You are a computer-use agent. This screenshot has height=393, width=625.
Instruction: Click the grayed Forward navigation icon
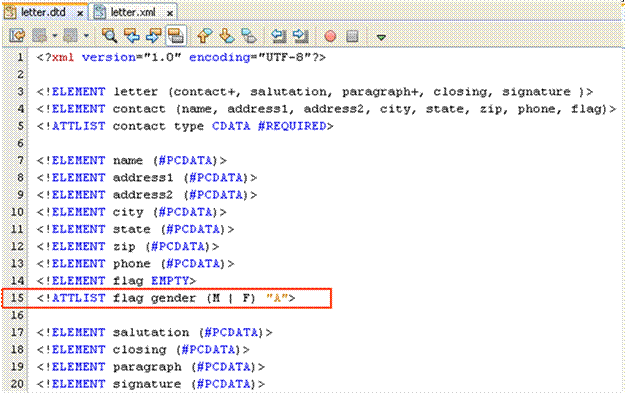pyautogui.click(x=71, y=36)
